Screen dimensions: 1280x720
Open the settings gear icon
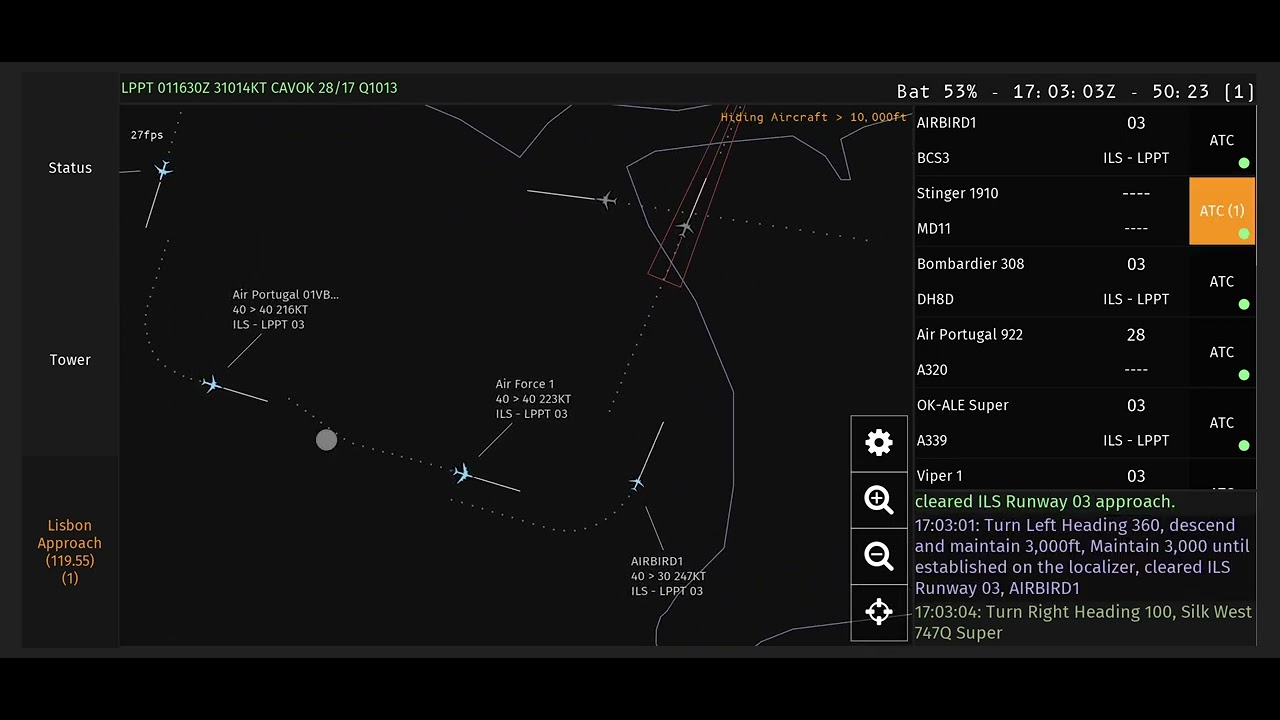pos(879,443)
